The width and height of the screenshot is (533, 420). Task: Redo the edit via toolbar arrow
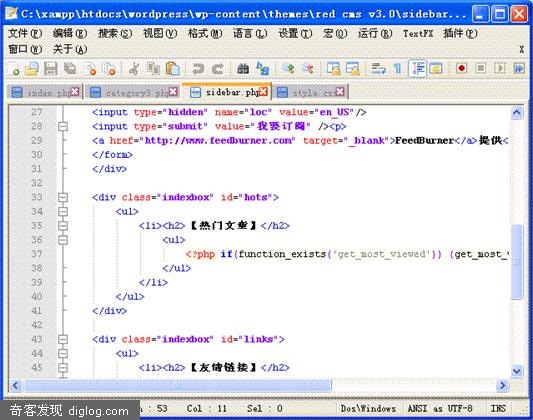[x=218, y=69]
